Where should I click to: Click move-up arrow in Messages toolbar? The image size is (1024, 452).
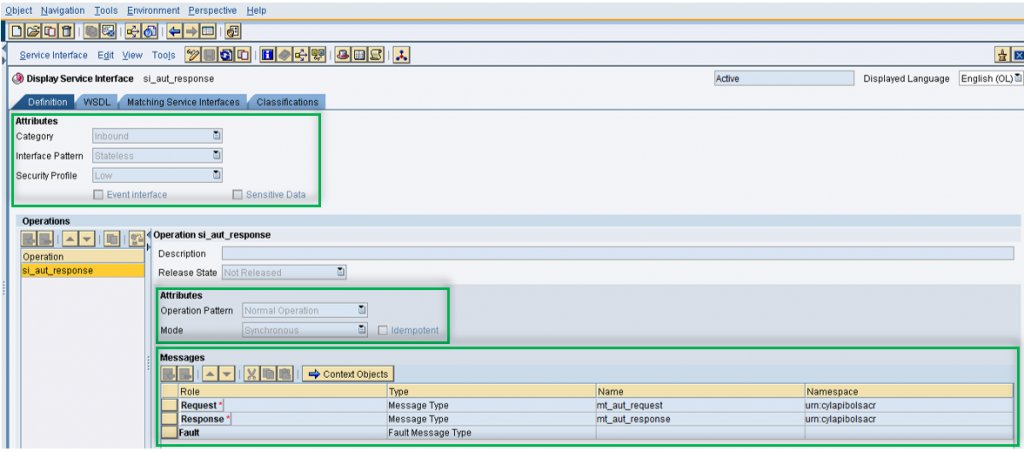210,374
